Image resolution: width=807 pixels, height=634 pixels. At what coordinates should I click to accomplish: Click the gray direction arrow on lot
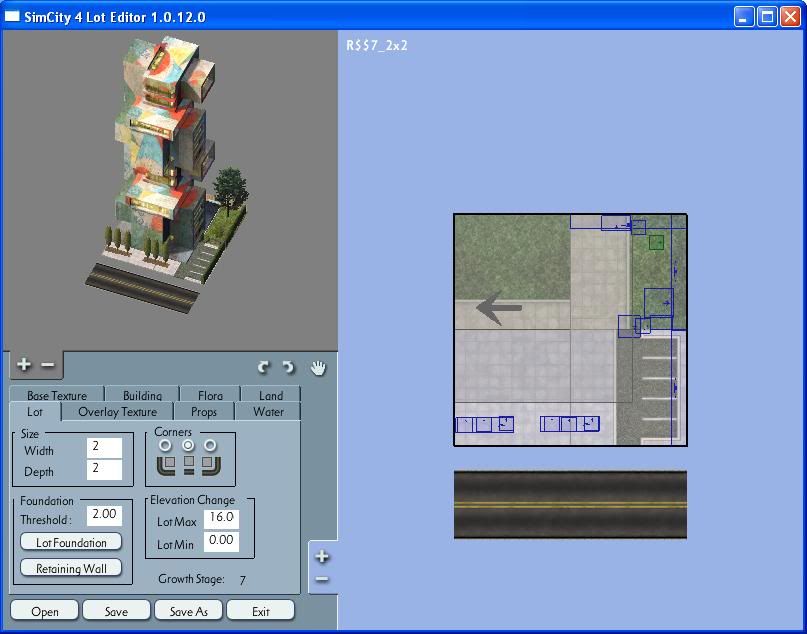click(x=499, y=308)
